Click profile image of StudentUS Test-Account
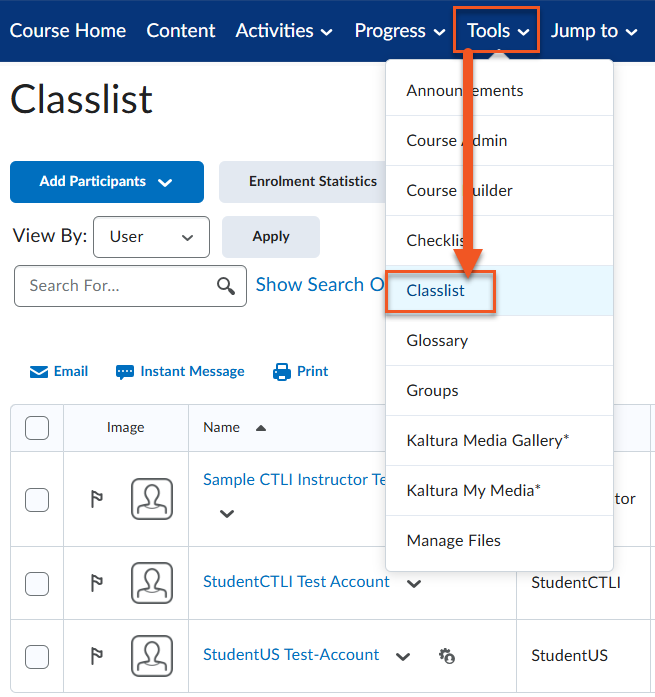 click(152, 656)
